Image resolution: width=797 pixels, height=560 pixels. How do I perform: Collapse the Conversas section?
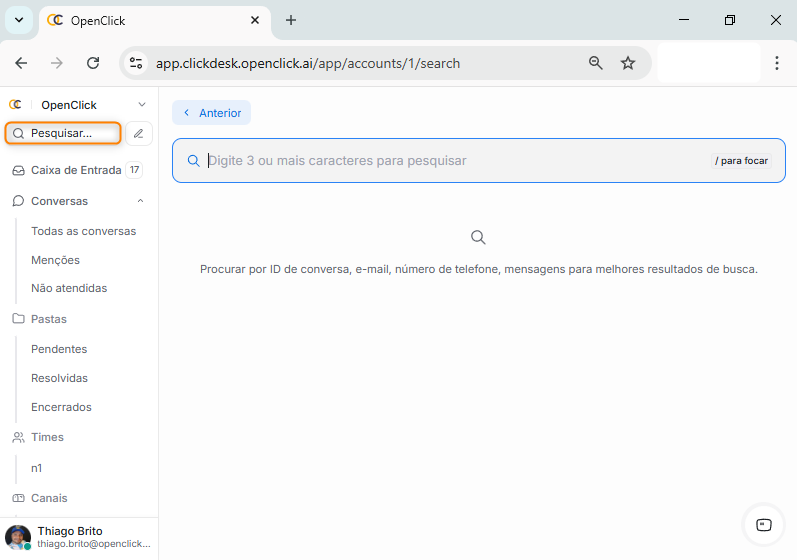(140, 201)
